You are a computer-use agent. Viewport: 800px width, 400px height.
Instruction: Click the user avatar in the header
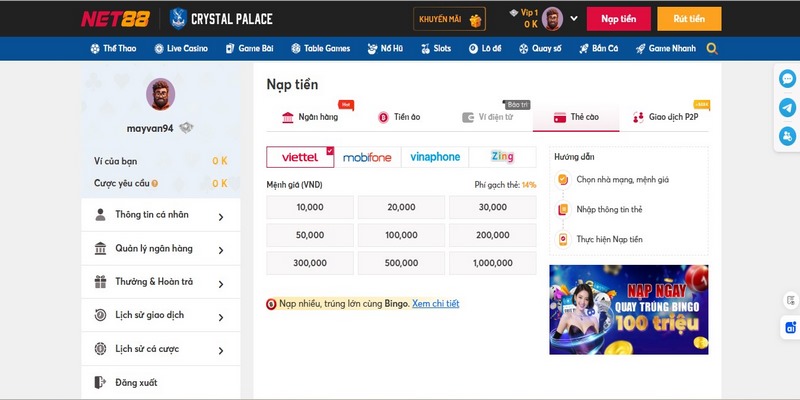point(552,19)
